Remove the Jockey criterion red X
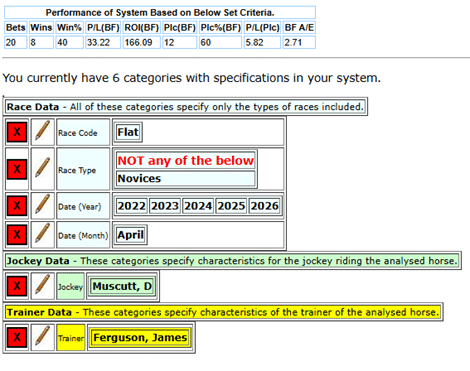The image size is (470, 371). tap(17, 286)
